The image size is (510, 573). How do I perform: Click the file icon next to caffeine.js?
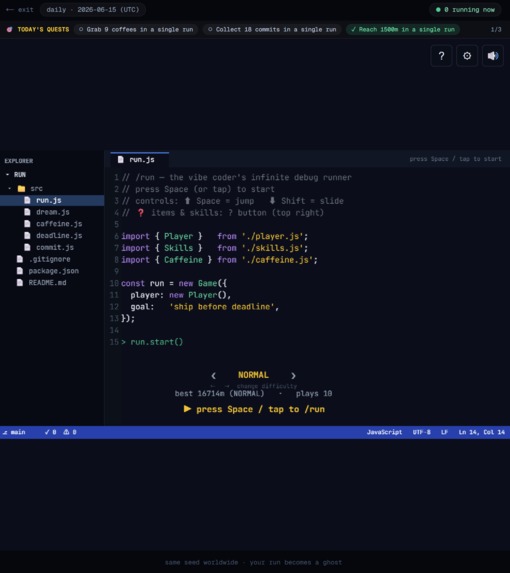point(27,224)
